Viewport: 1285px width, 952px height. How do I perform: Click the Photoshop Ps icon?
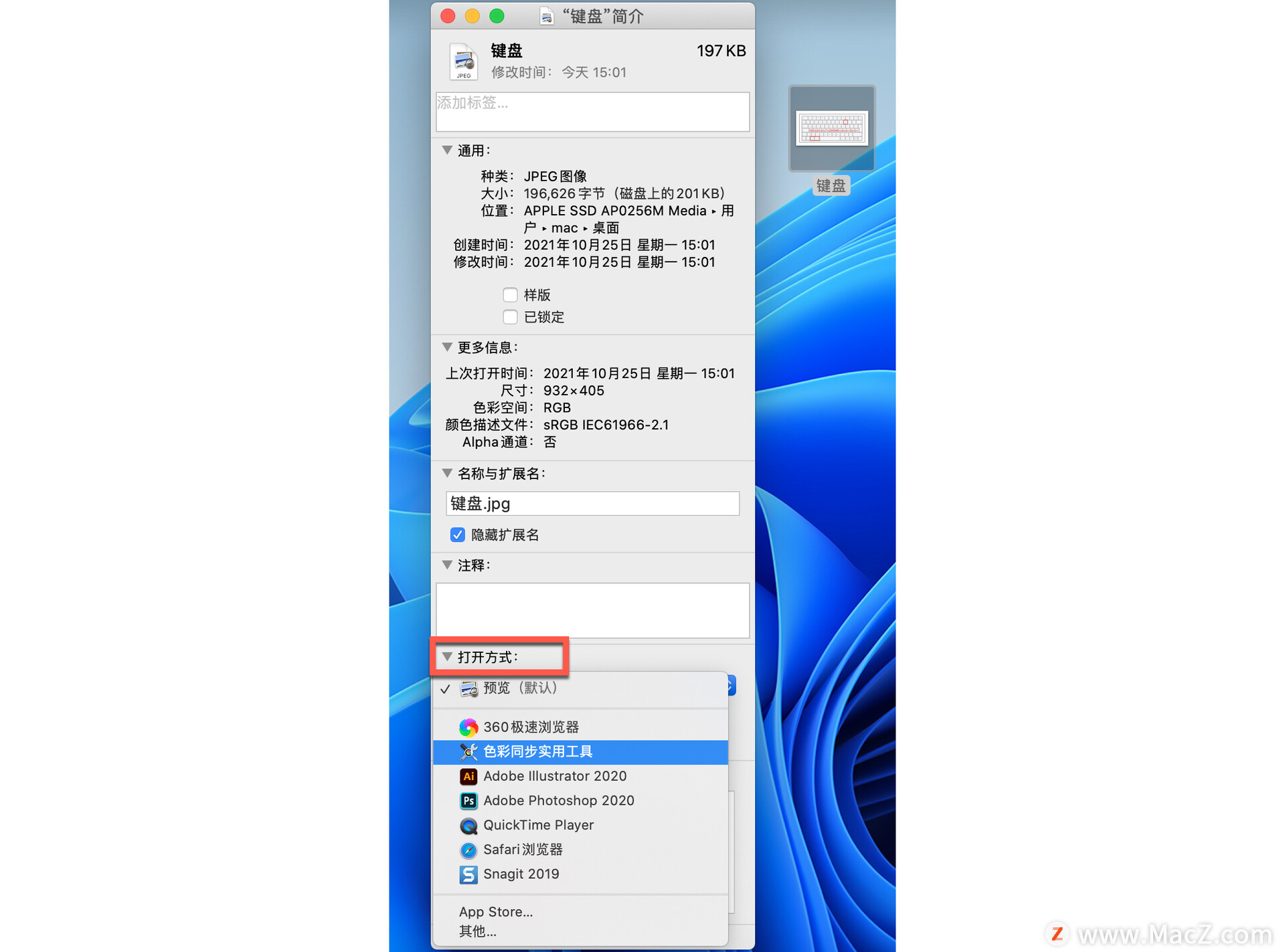(x=468, y=801)
